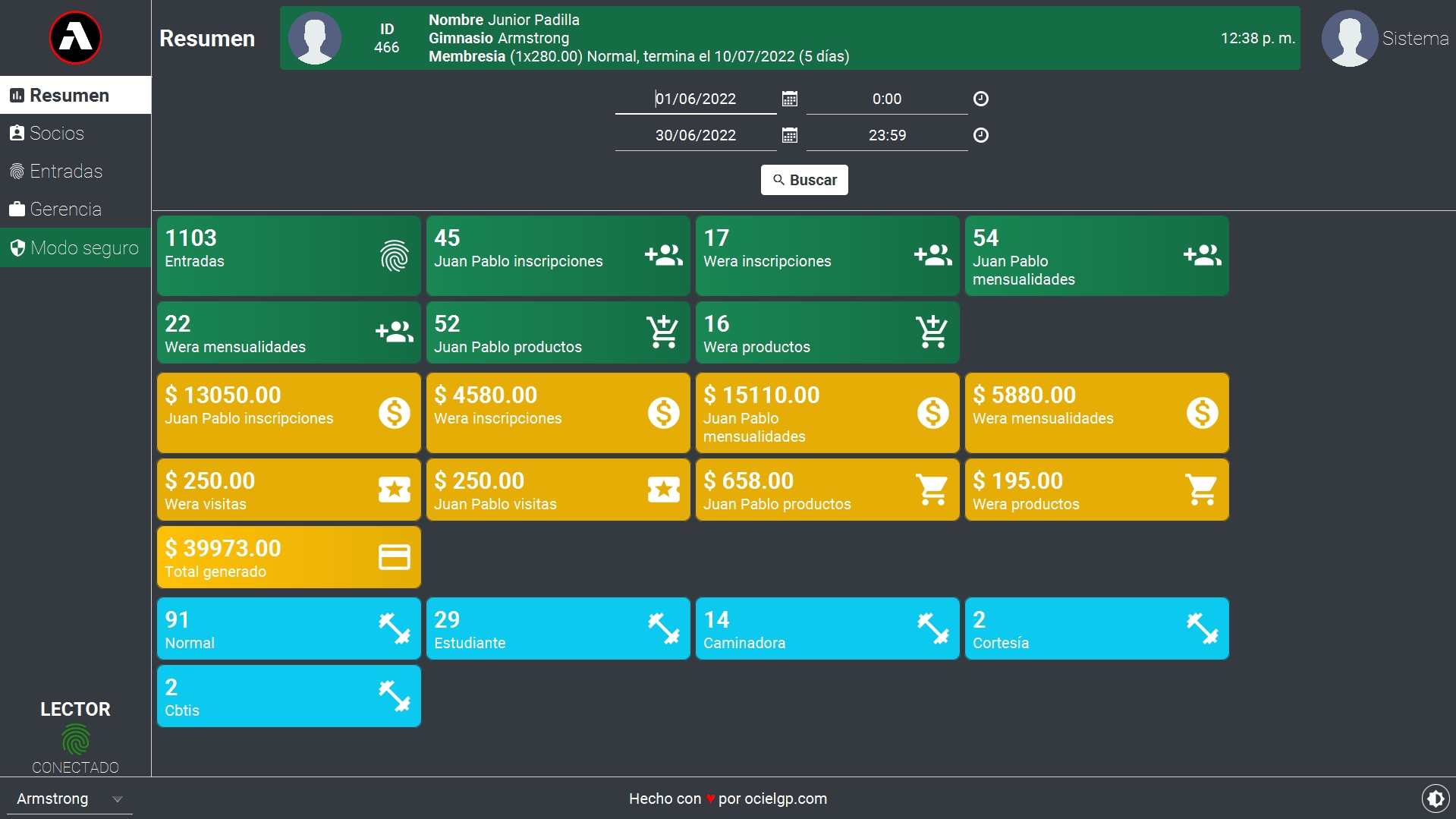
Task: Toggle the dark theme button
Action: click(x=1435, y=799)
